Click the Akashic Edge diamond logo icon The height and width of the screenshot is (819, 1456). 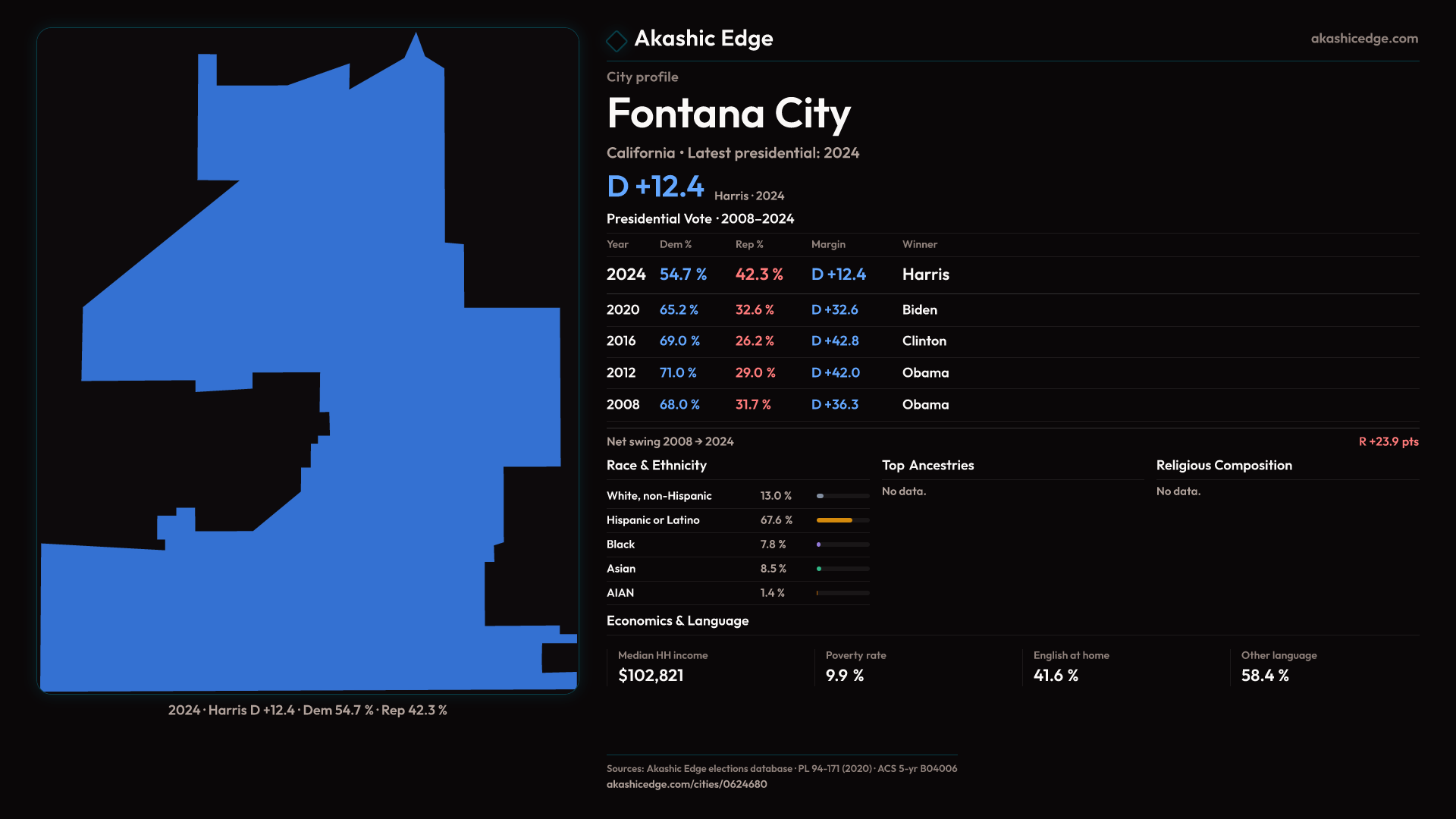[617, 40]
